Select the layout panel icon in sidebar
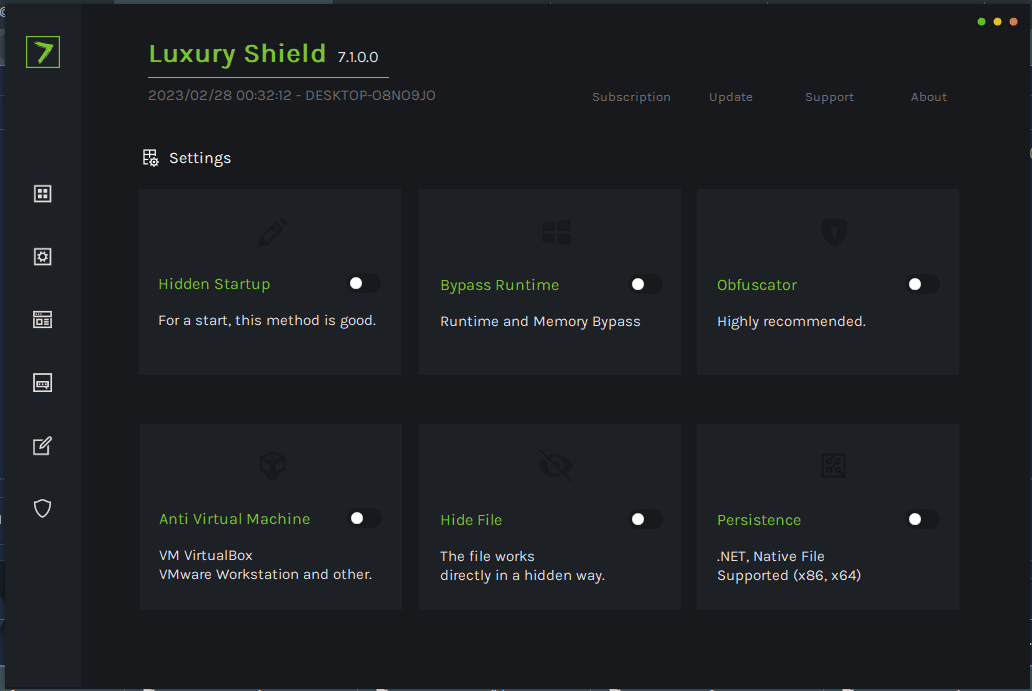This screenshot has height=691, width=1032. coord(43,320)
